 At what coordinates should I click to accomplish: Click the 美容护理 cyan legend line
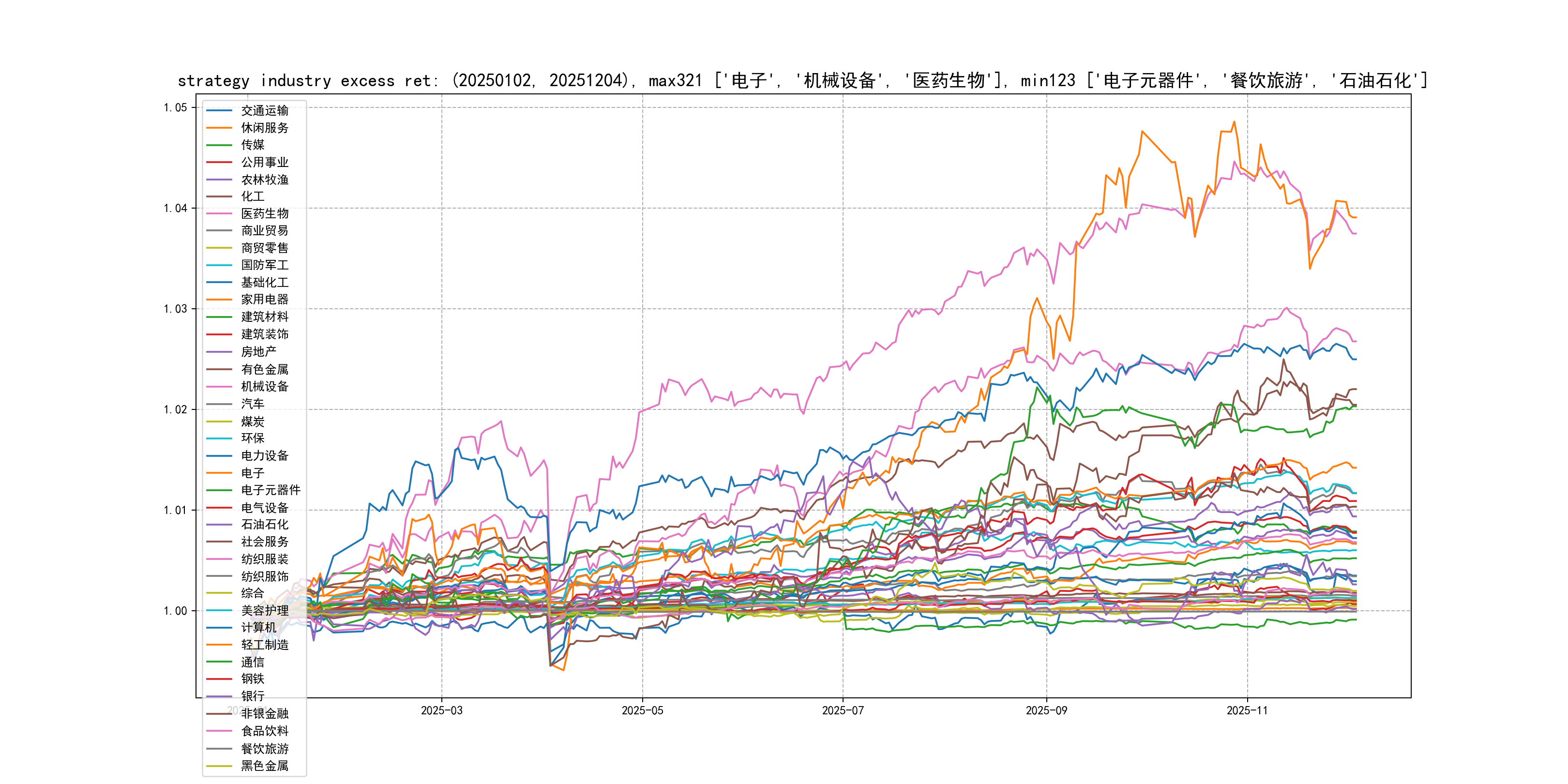coord(219,611)
